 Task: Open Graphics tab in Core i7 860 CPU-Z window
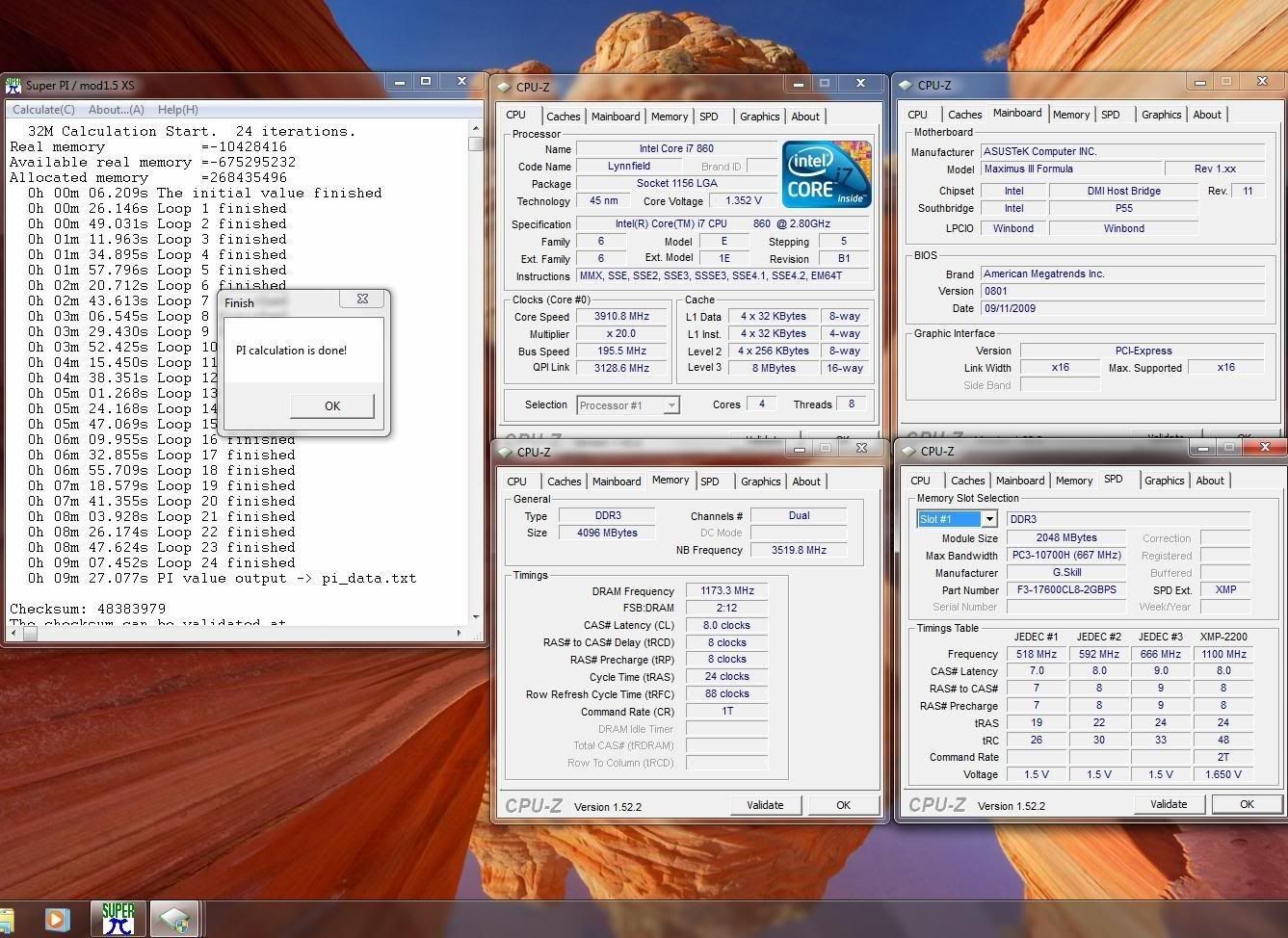point(759,117)
